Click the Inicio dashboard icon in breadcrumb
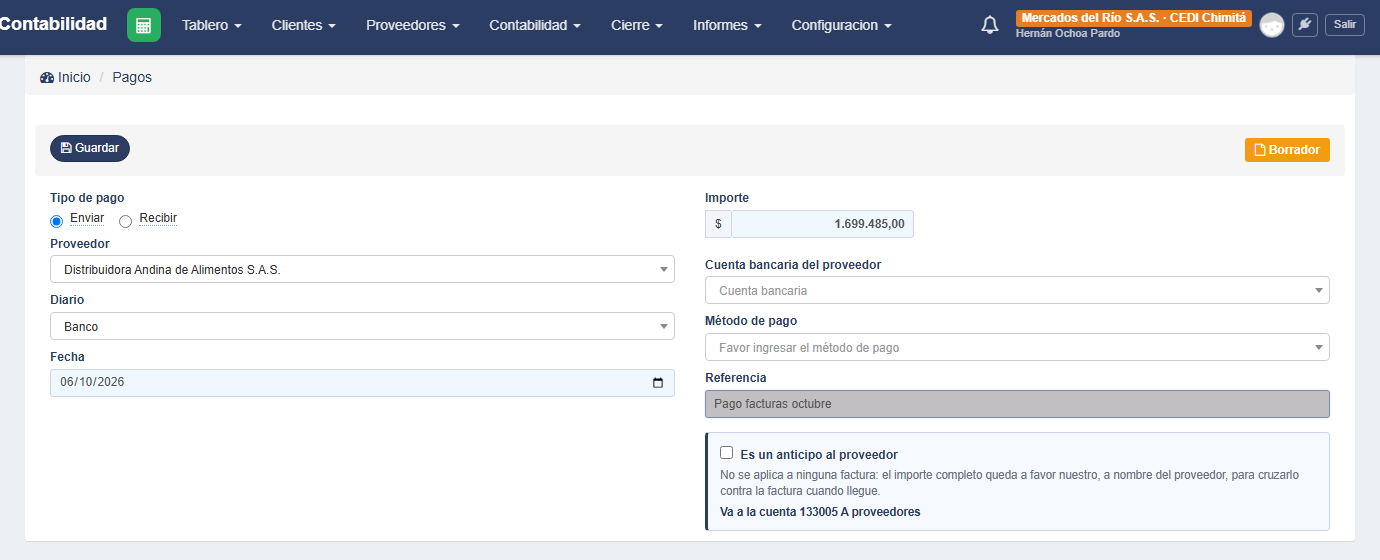Screen dimensions: 1380x560 [x=47, y=77]
